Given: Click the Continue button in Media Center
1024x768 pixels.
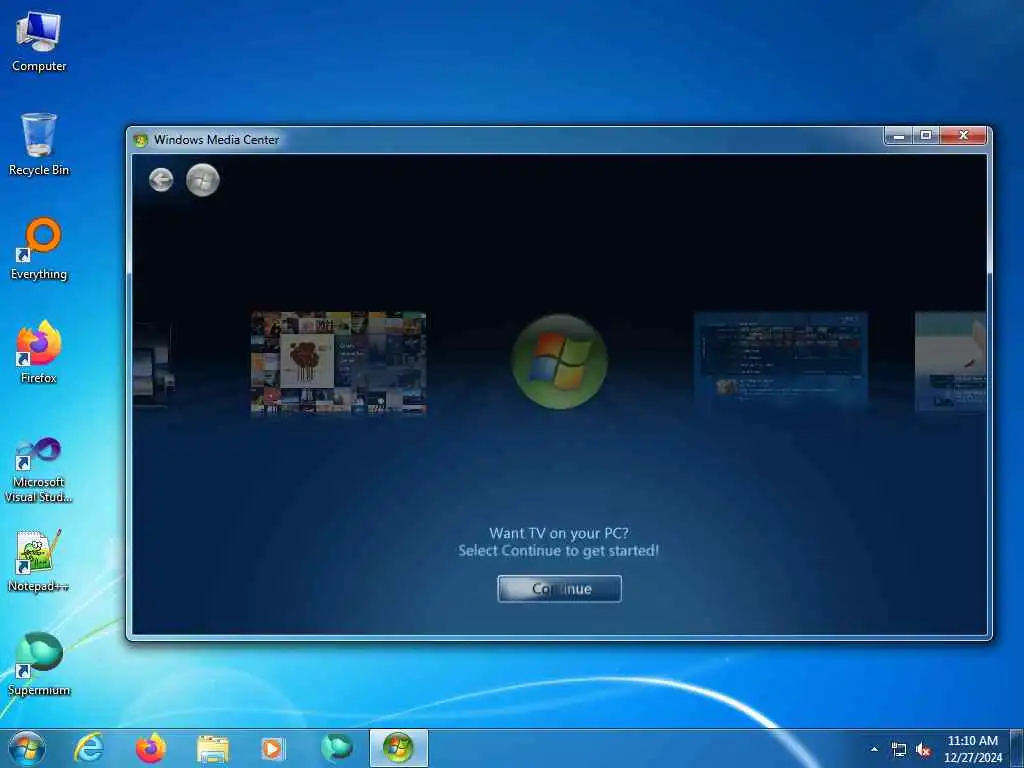Looking at the screenshot, I should pyautogui.click(x=559, y=588).
